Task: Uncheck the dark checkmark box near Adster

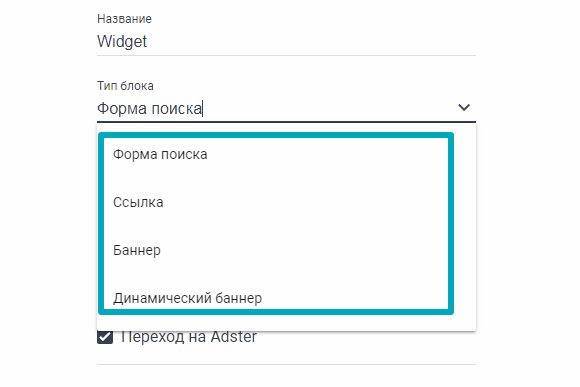Action: coord(105,337)
